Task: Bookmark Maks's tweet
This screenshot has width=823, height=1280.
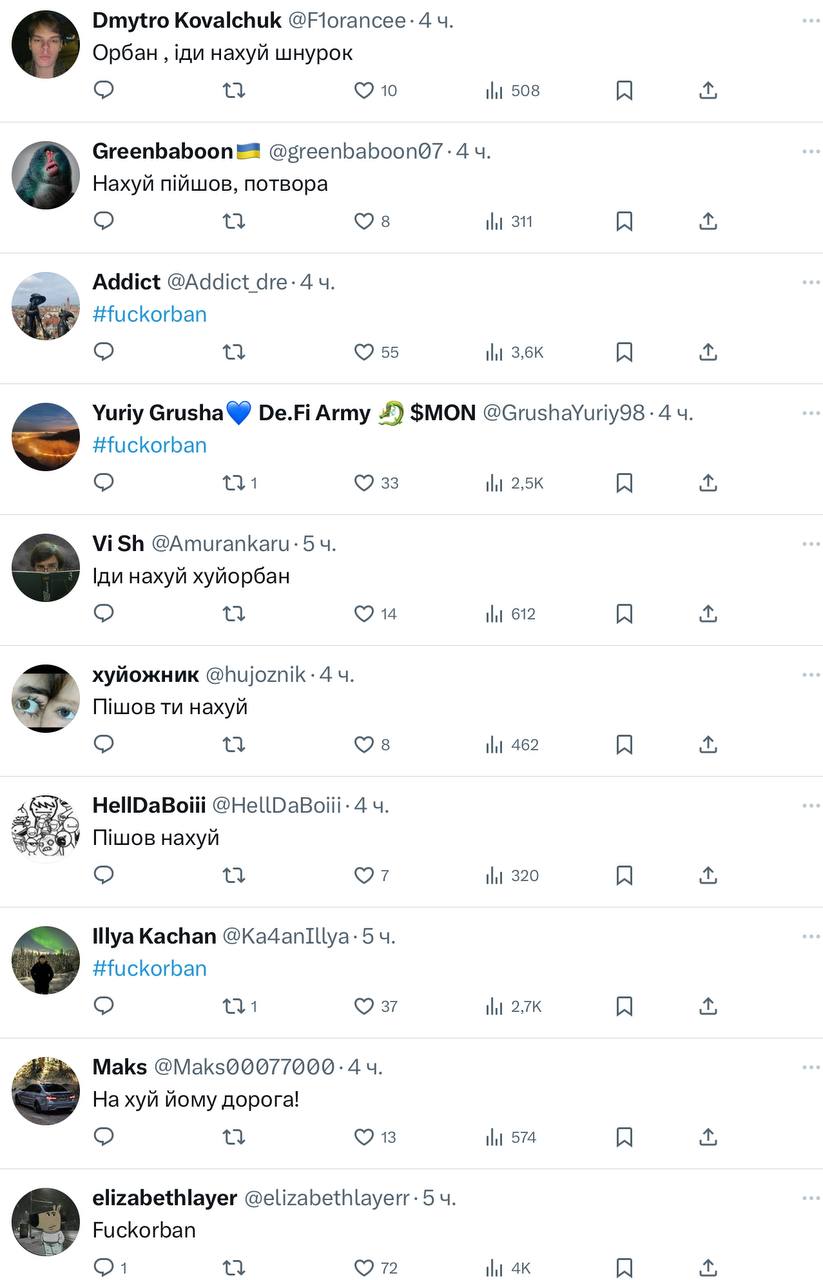Action: click(624, 1137)
